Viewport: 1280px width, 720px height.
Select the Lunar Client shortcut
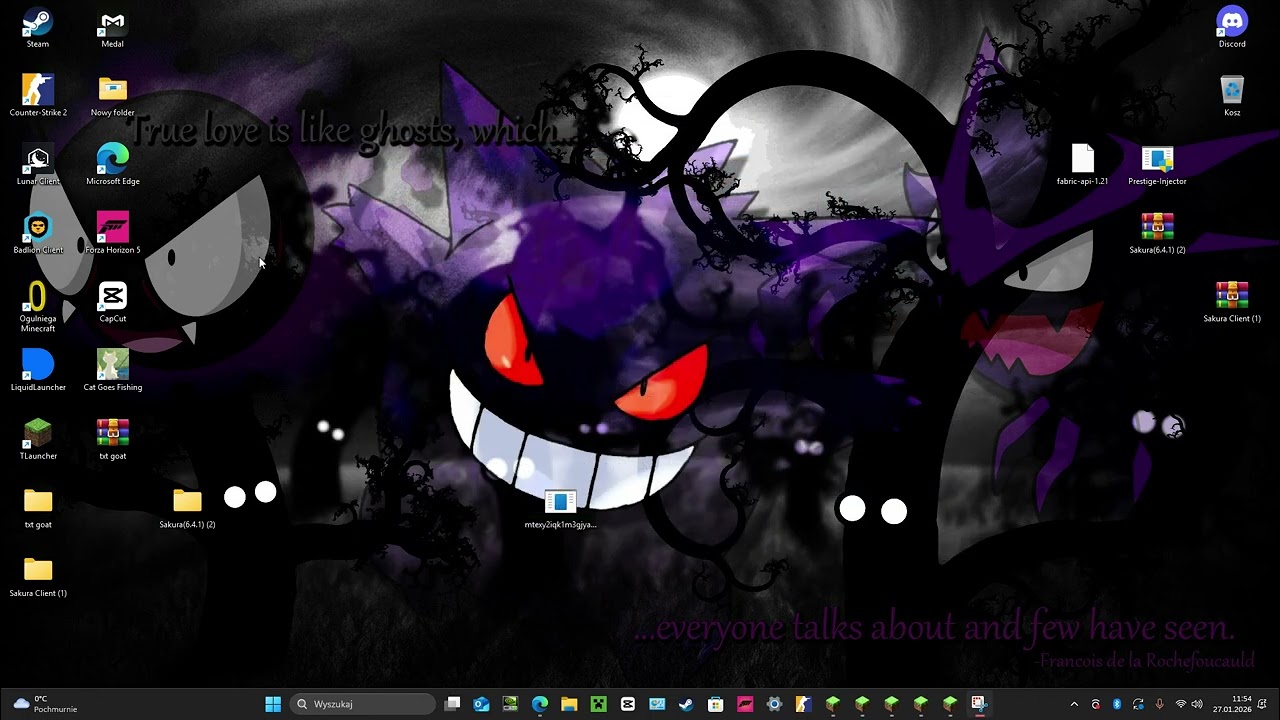point(38,165)
